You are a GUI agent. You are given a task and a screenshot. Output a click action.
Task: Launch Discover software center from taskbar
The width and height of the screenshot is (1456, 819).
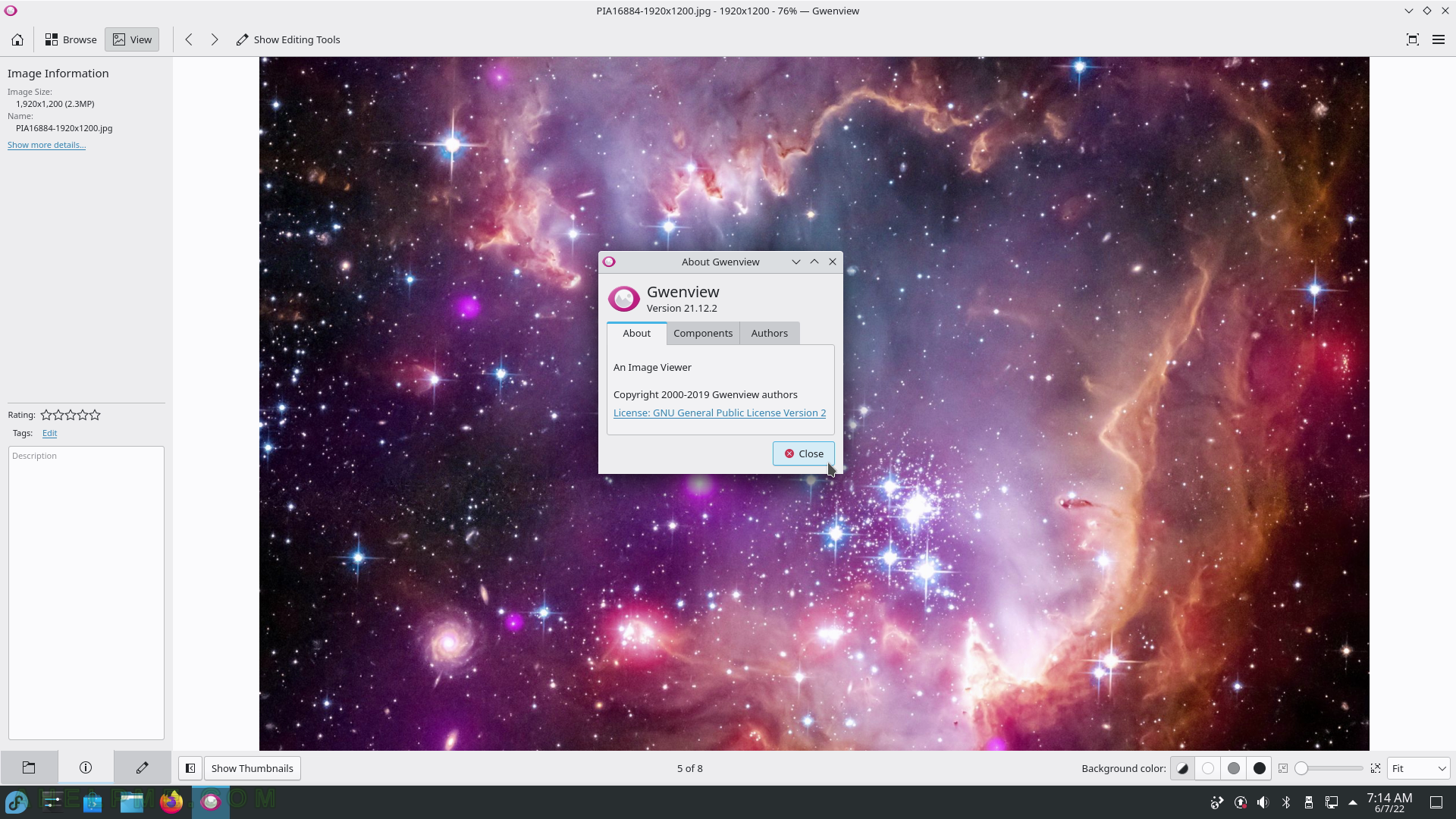93,802
